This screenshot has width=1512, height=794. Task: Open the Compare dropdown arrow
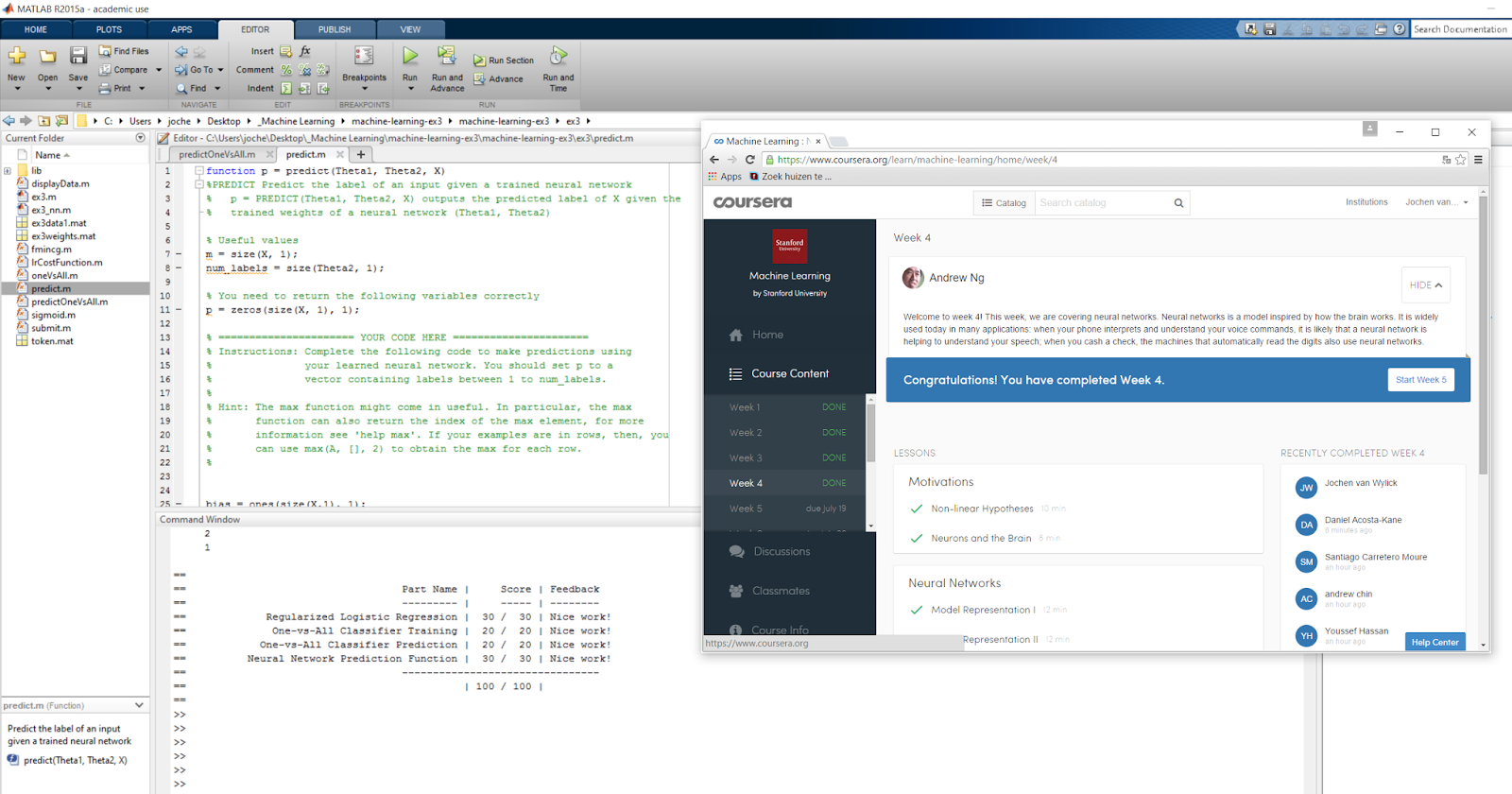pyautogui.click(x=159, y=70)
